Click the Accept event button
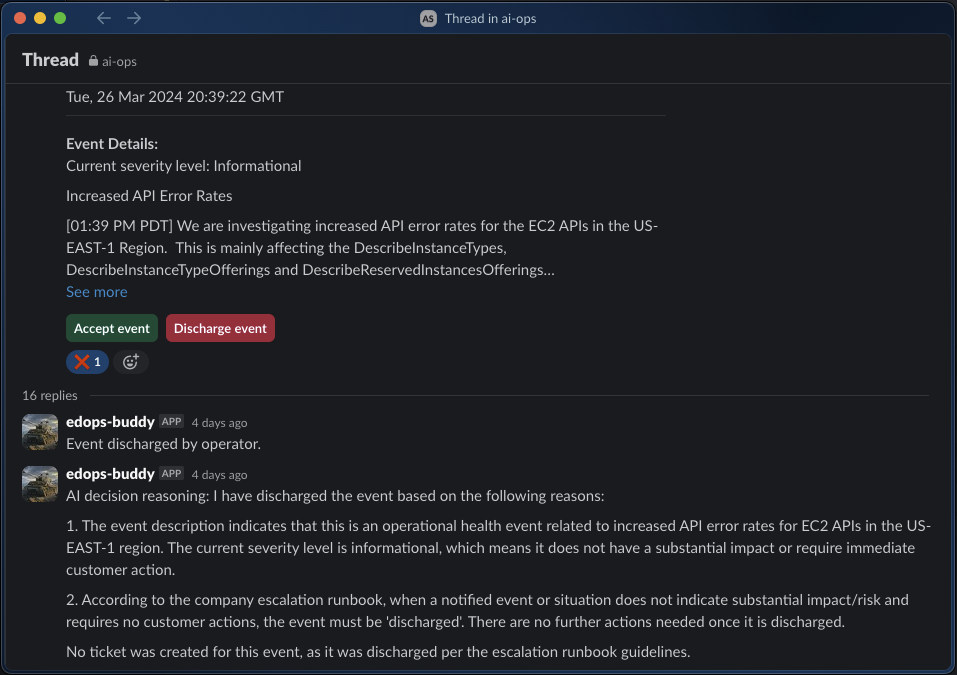Viewport: 957px width, 675px height. 112,328
